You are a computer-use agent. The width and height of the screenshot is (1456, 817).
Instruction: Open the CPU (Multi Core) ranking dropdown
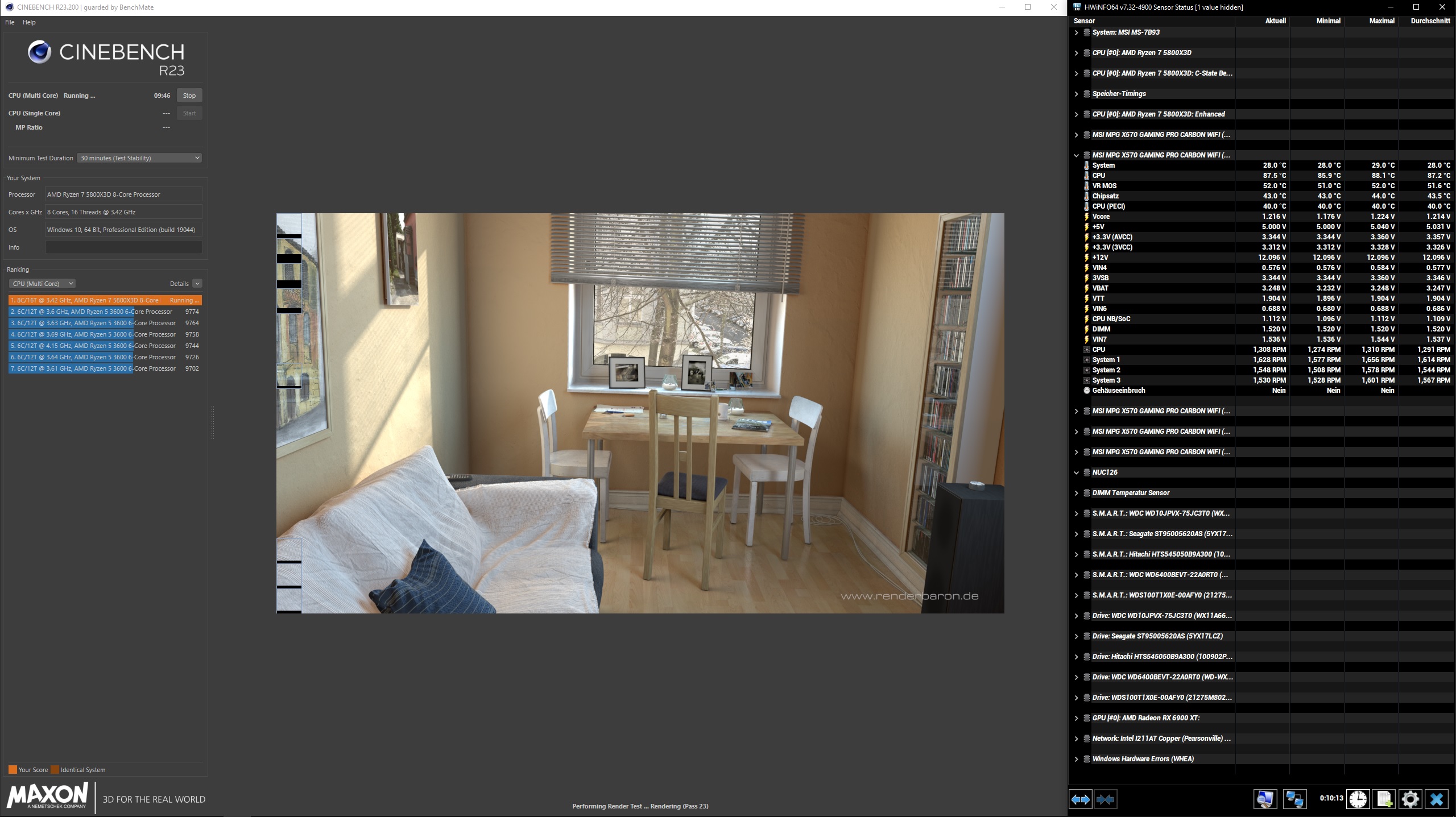click(42, 284)
